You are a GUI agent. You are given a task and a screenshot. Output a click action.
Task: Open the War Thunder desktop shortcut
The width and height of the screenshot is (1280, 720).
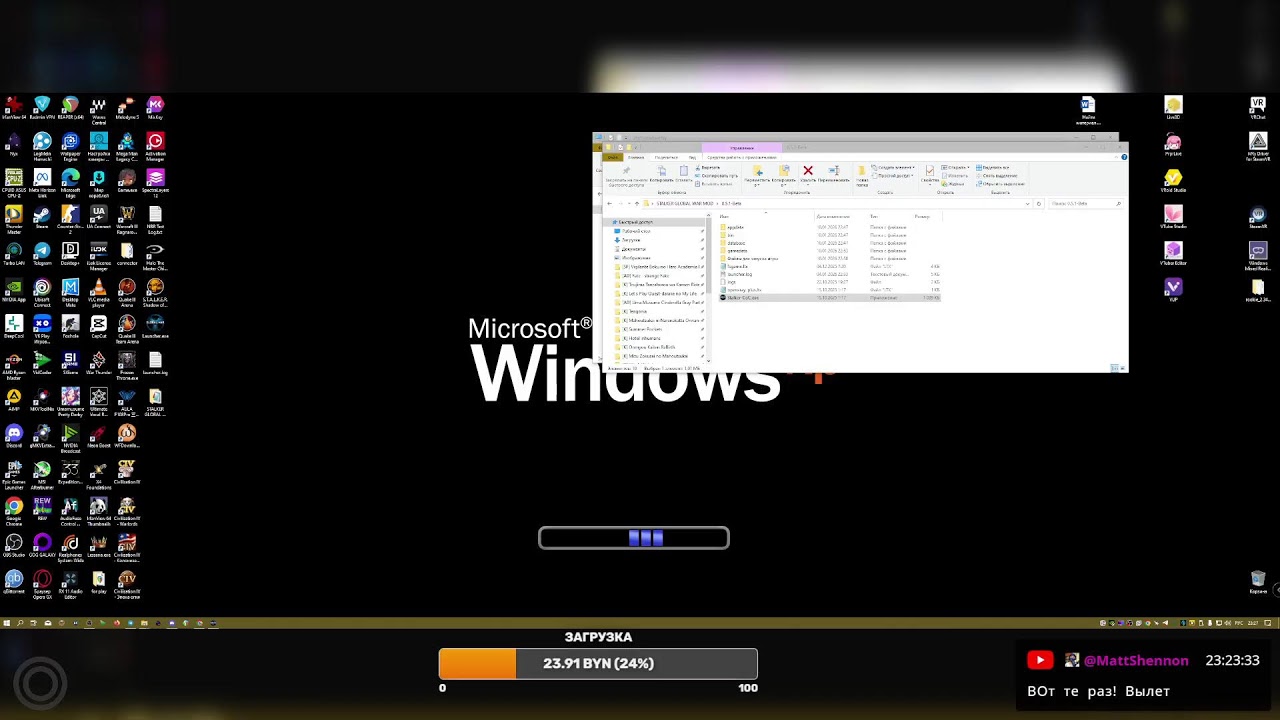(98, 363)
